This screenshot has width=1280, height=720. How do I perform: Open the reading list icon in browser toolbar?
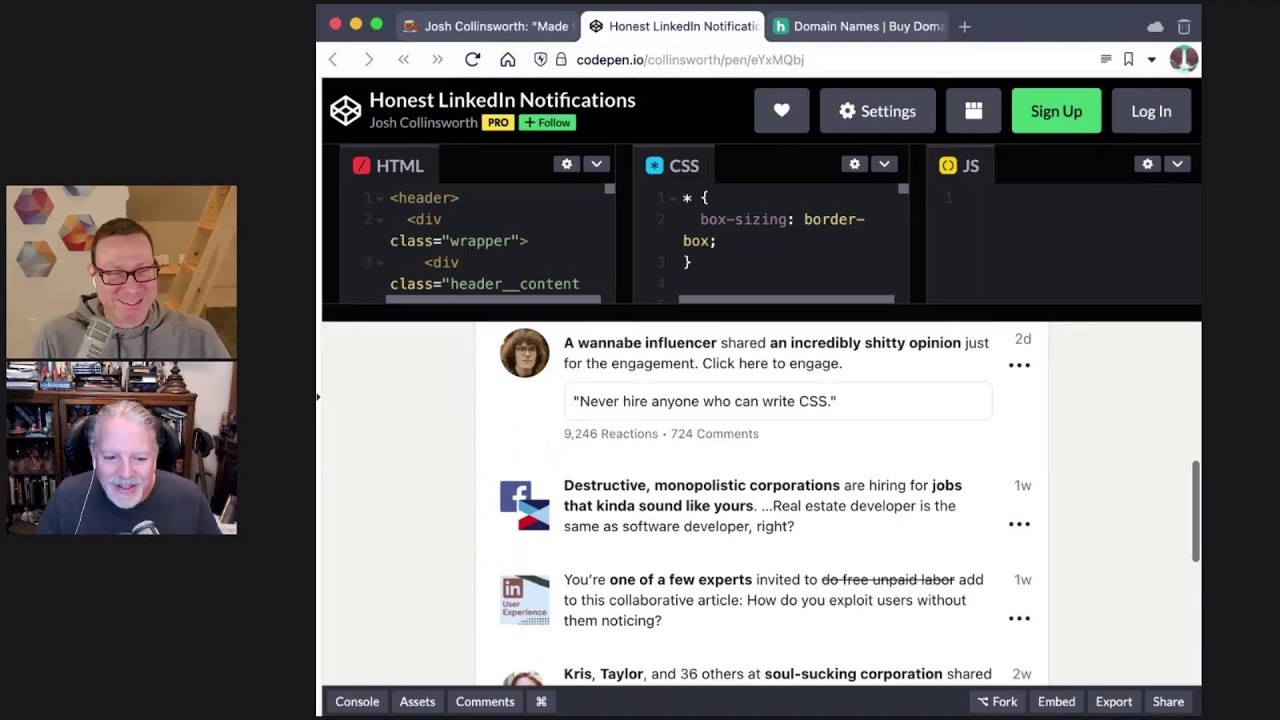click(1105, 59)
